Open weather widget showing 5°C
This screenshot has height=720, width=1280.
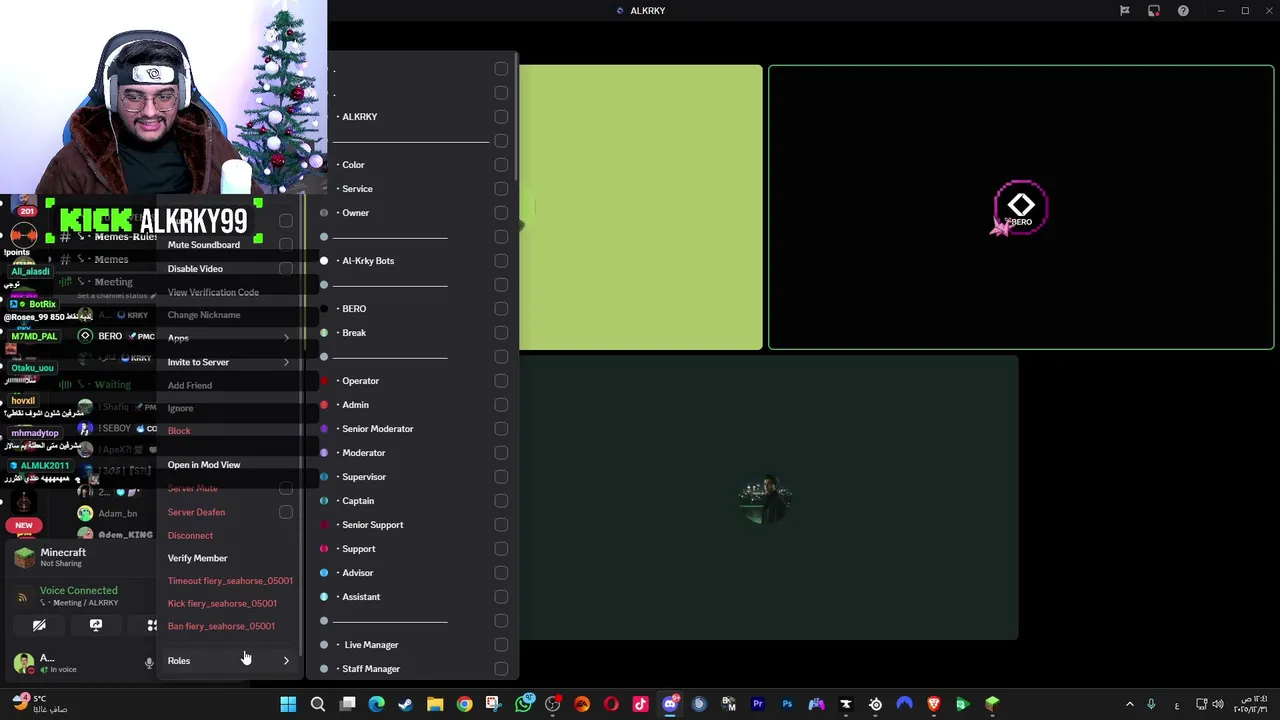38,704
